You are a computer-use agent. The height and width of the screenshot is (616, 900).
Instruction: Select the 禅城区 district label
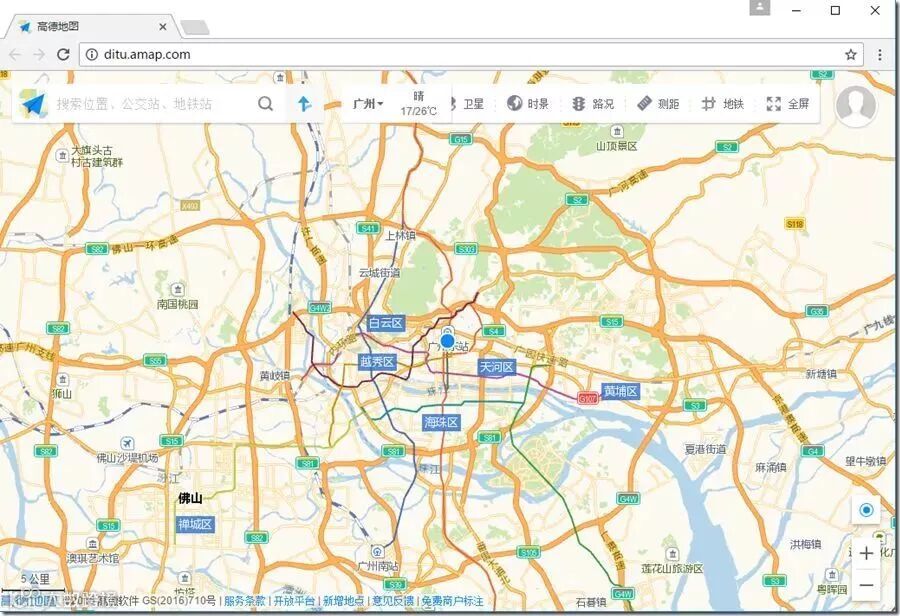195,524
